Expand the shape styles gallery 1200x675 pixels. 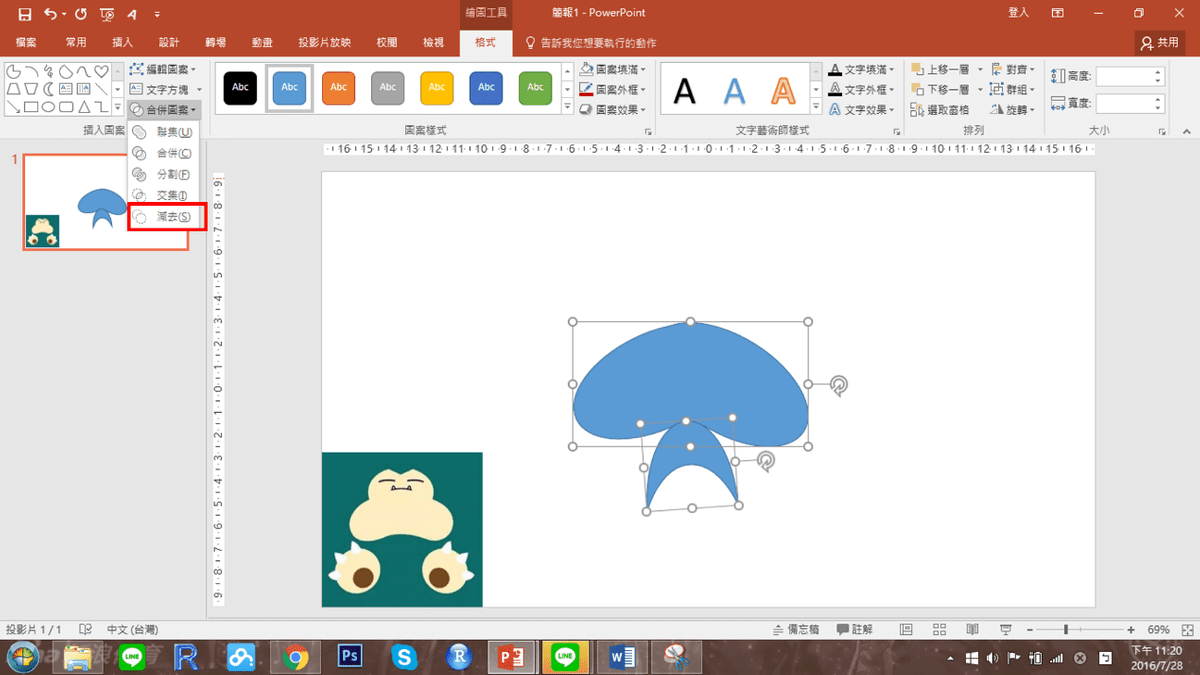[568, 108]
